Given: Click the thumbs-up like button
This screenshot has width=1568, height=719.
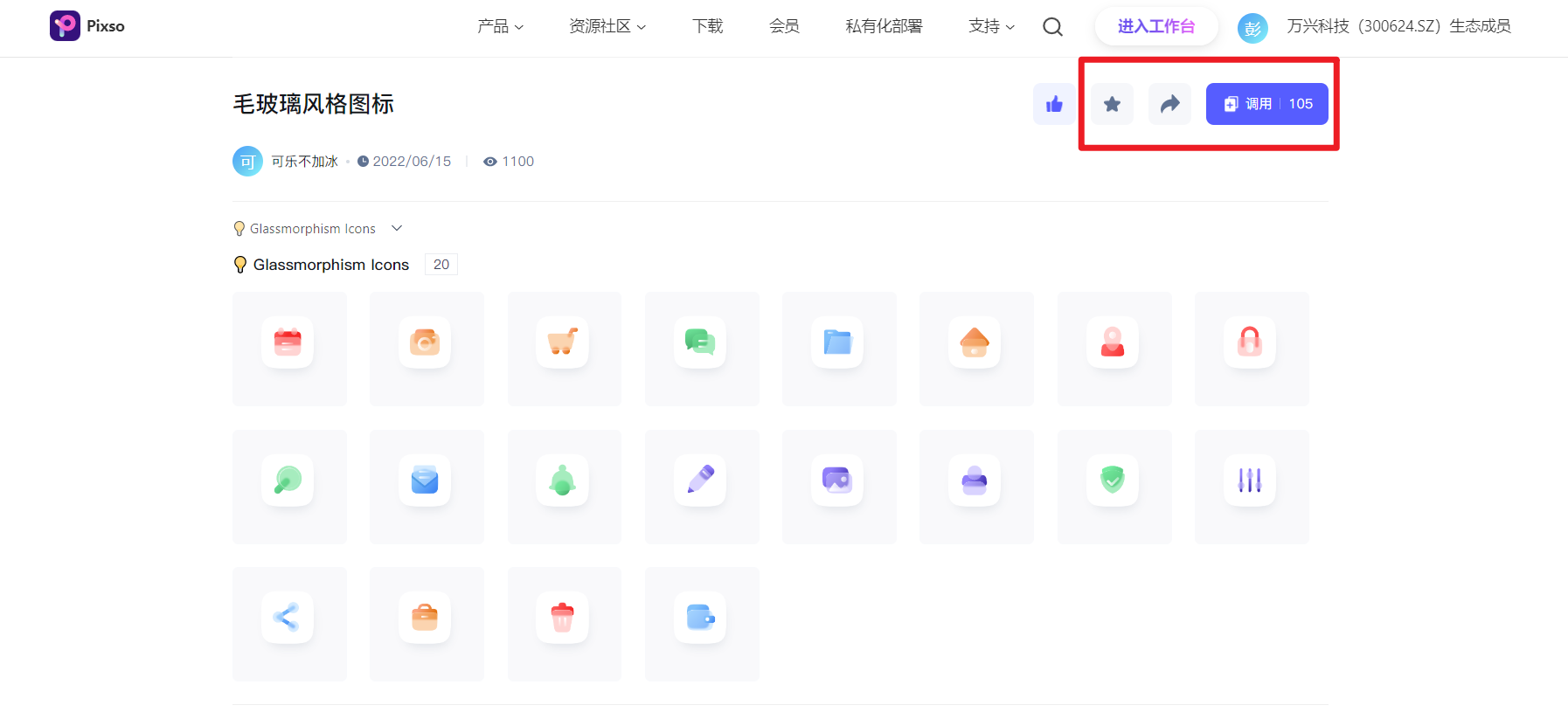Looking at the screenshot, I should coord(1054,104).
